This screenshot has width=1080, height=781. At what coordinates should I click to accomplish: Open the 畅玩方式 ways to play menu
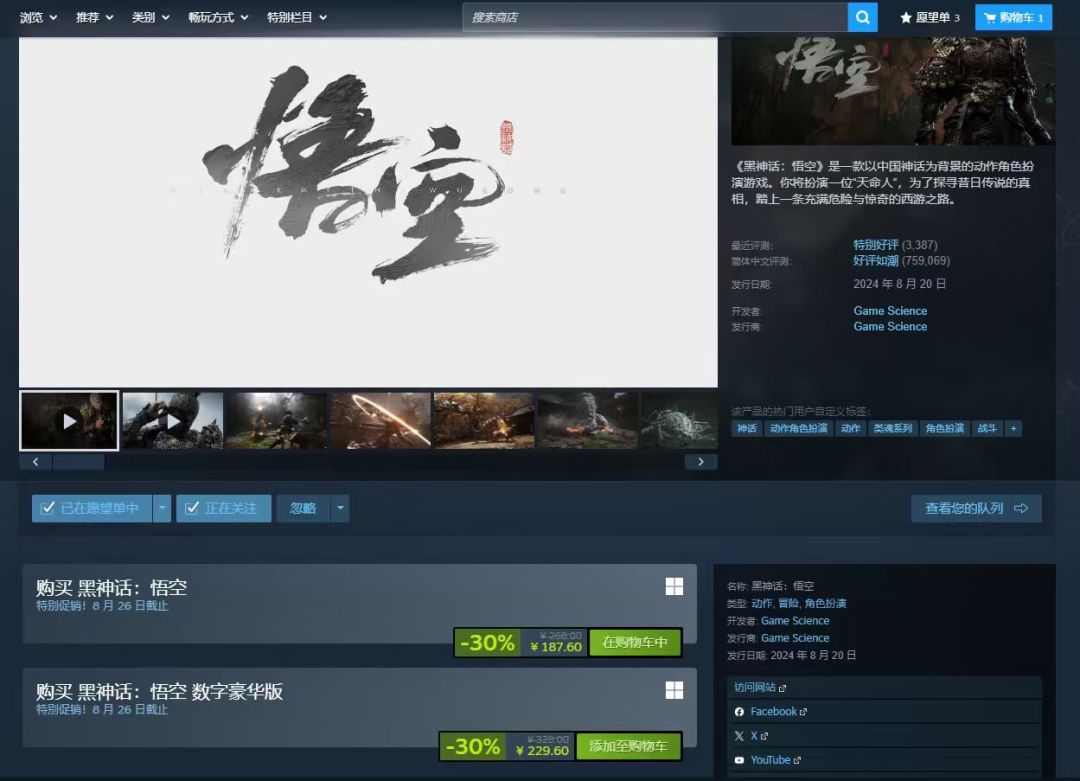[218, 17]
